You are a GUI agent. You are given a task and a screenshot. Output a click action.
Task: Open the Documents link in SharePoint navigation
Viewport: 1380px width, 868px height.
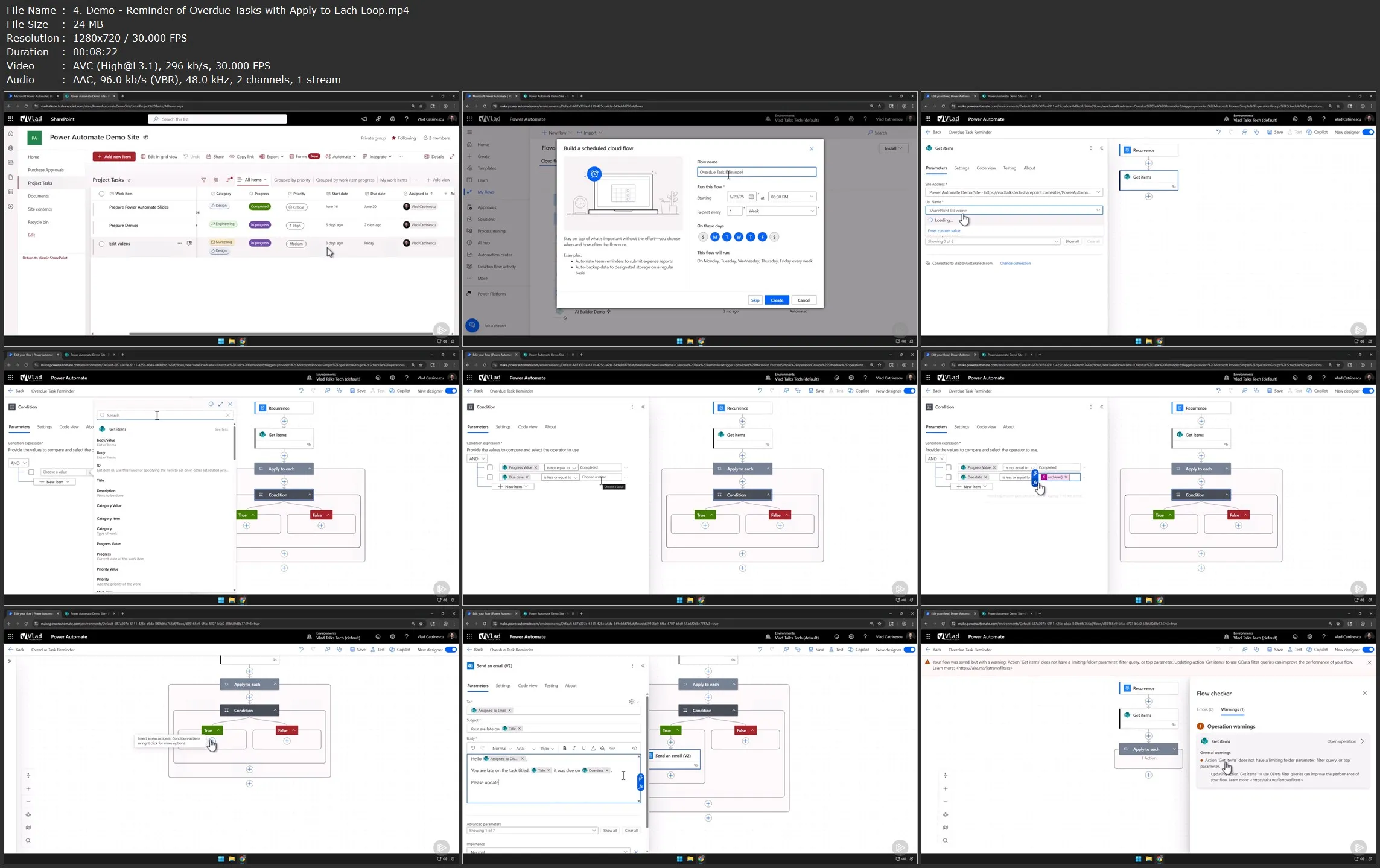38,196
